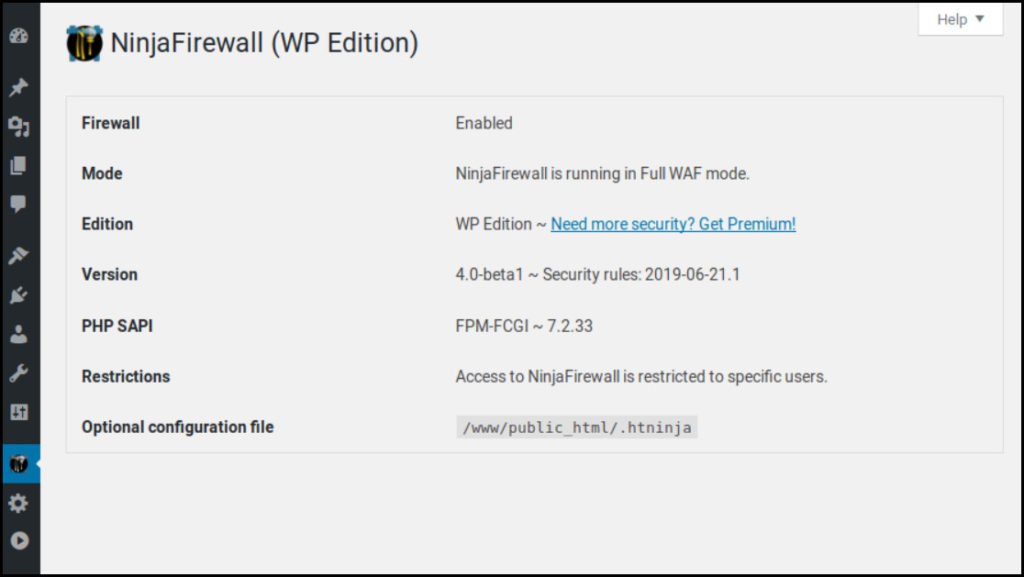Viewport: 1024px width, 577px height.
Task: Open Settings via the sliders icon
Action: pyautogui.click(x=18, y=412)
